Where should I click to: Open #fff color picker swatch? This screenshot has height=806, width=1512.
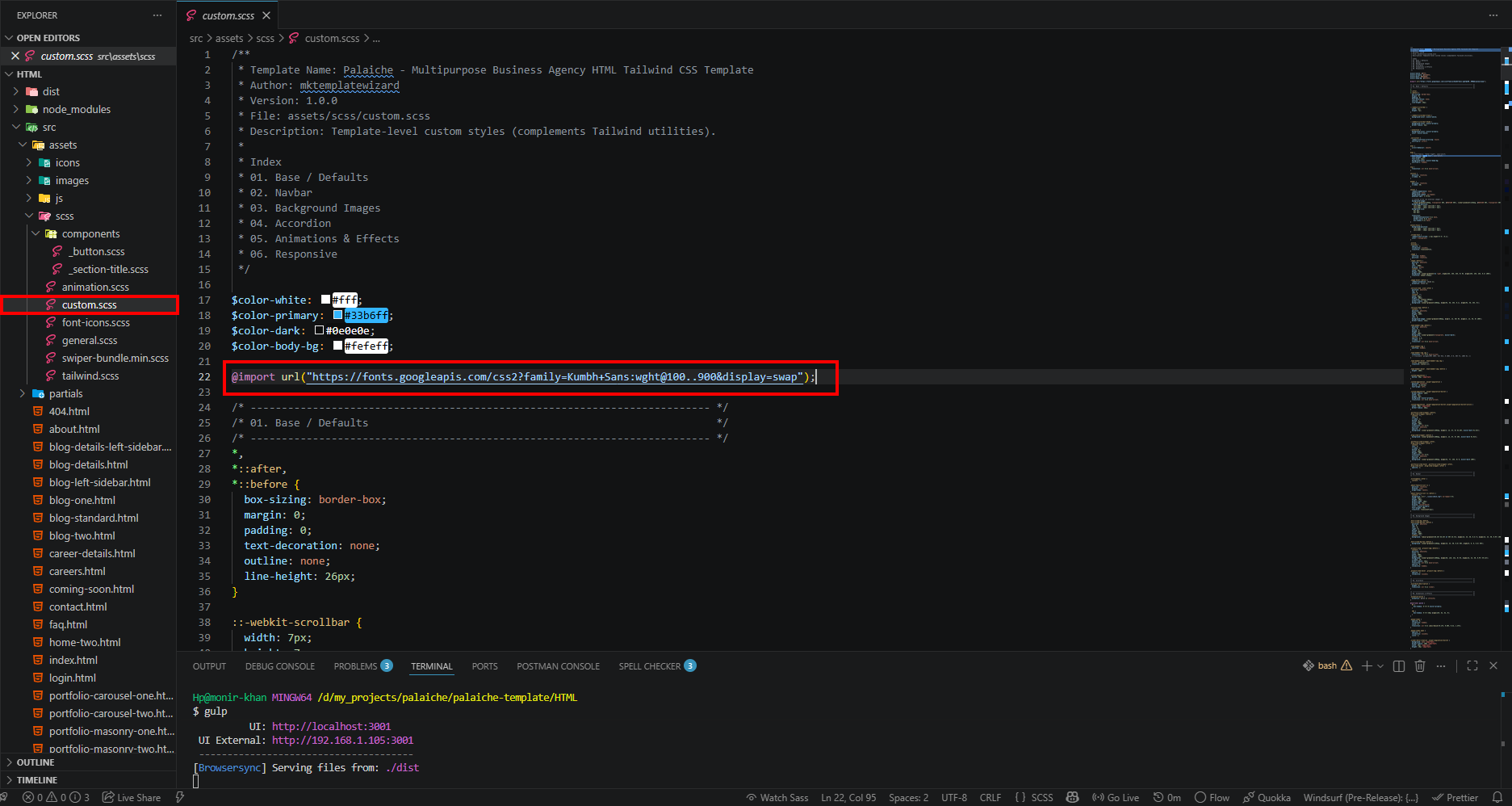click(325, 300)
